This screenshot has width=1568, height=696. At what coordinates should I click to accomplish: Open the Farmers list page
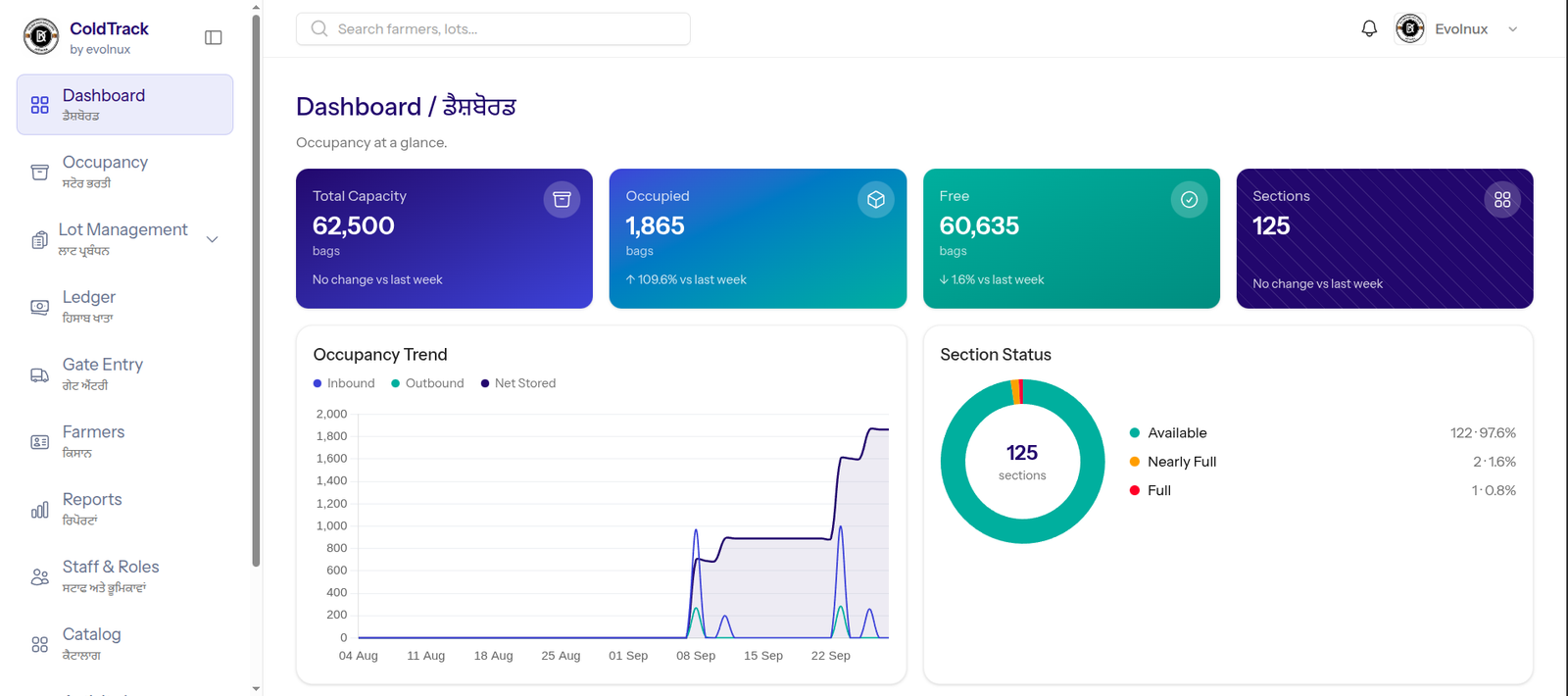[124, 442]
